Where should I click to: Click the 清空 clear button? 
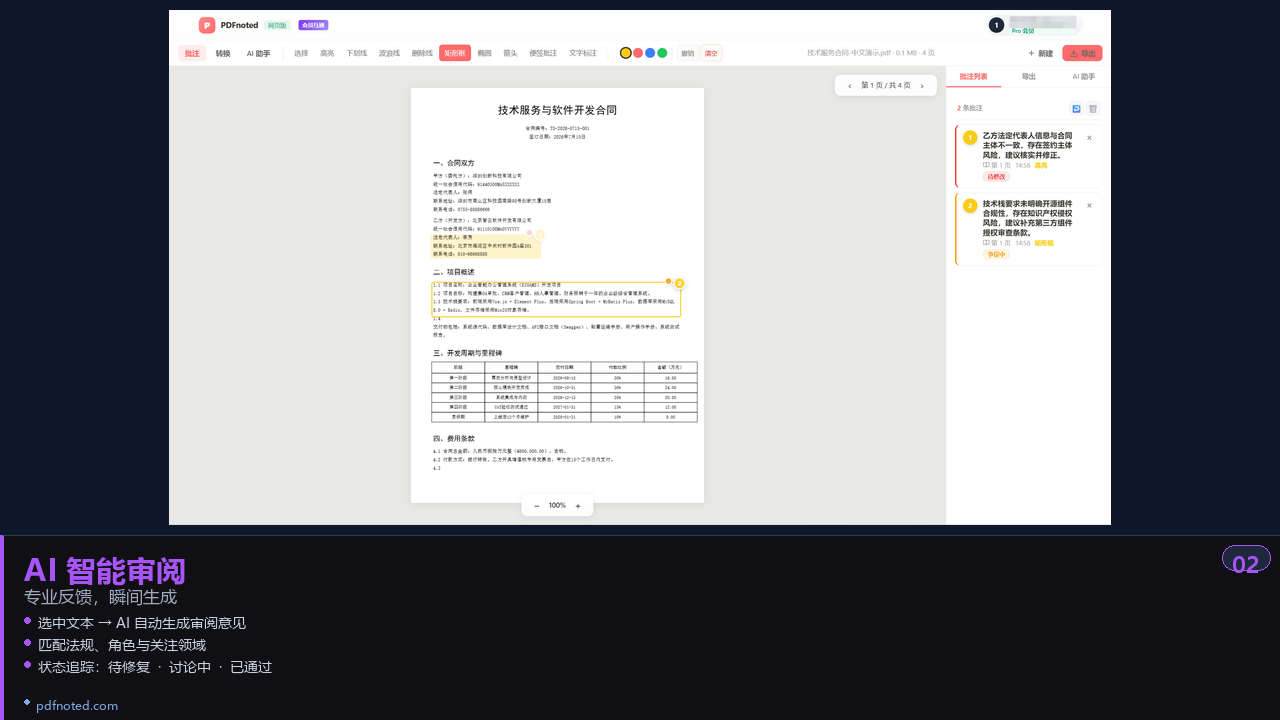click(711, 53)
